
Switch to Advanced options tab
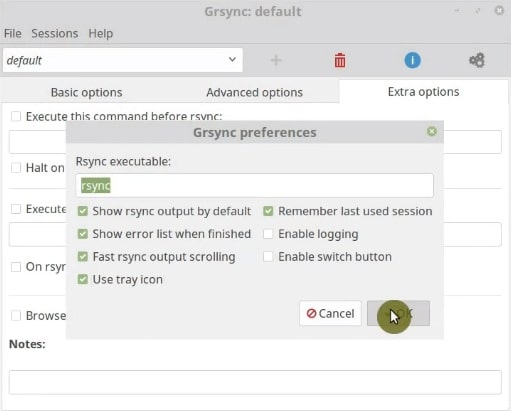[254, 92]
